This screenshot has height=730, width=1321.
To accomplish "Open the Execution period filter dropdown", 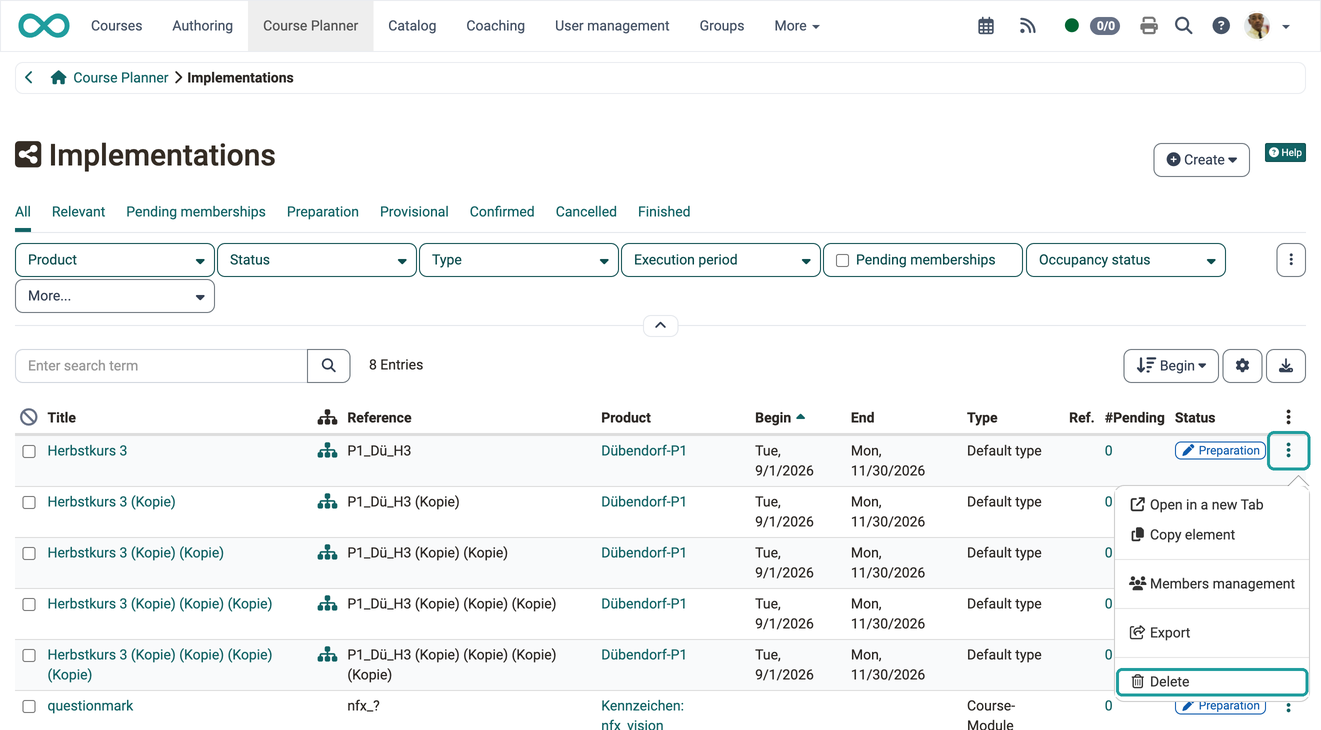I will click(721, 260).
